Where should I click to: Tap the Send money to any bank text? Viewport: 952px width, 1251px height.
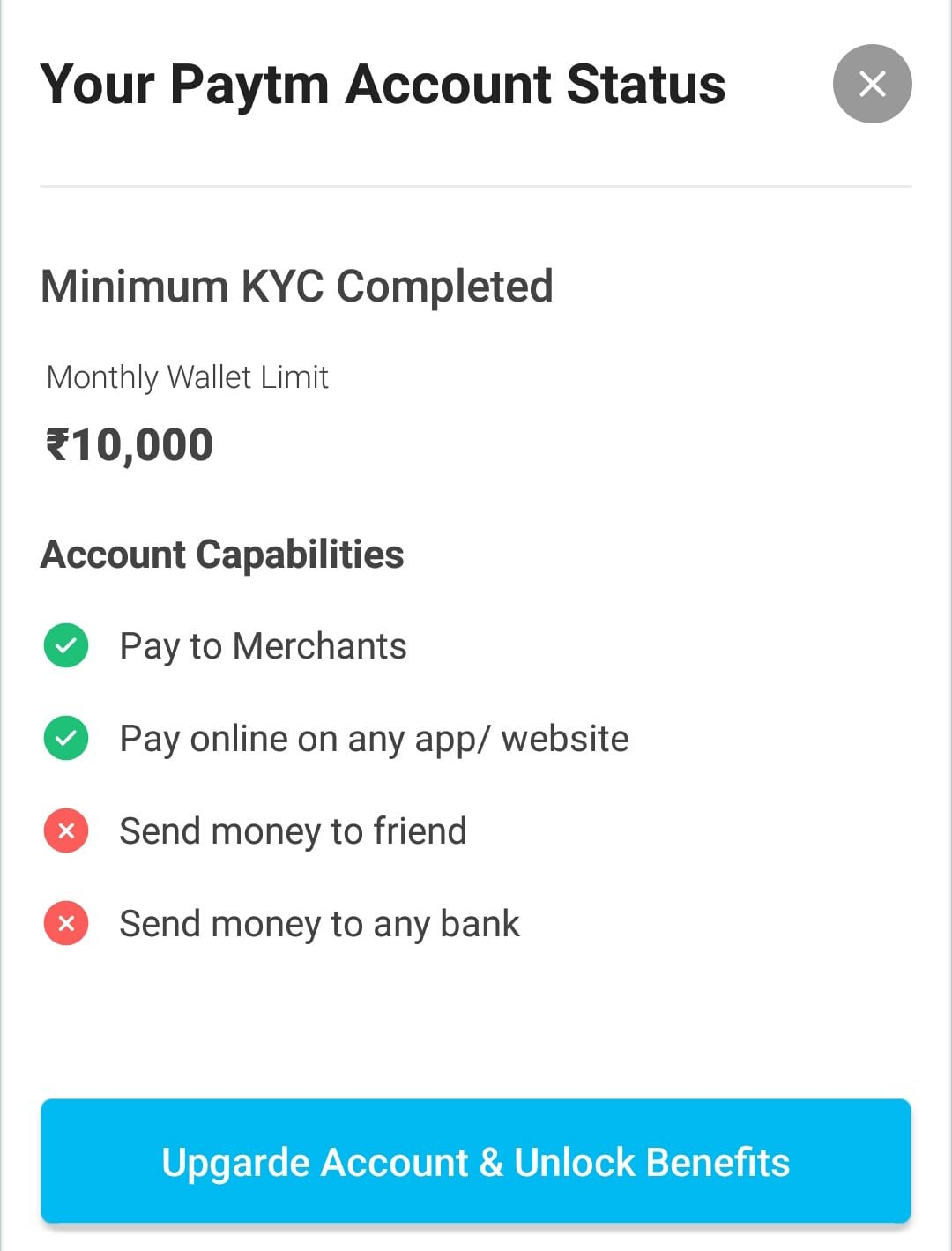(319, 924)
